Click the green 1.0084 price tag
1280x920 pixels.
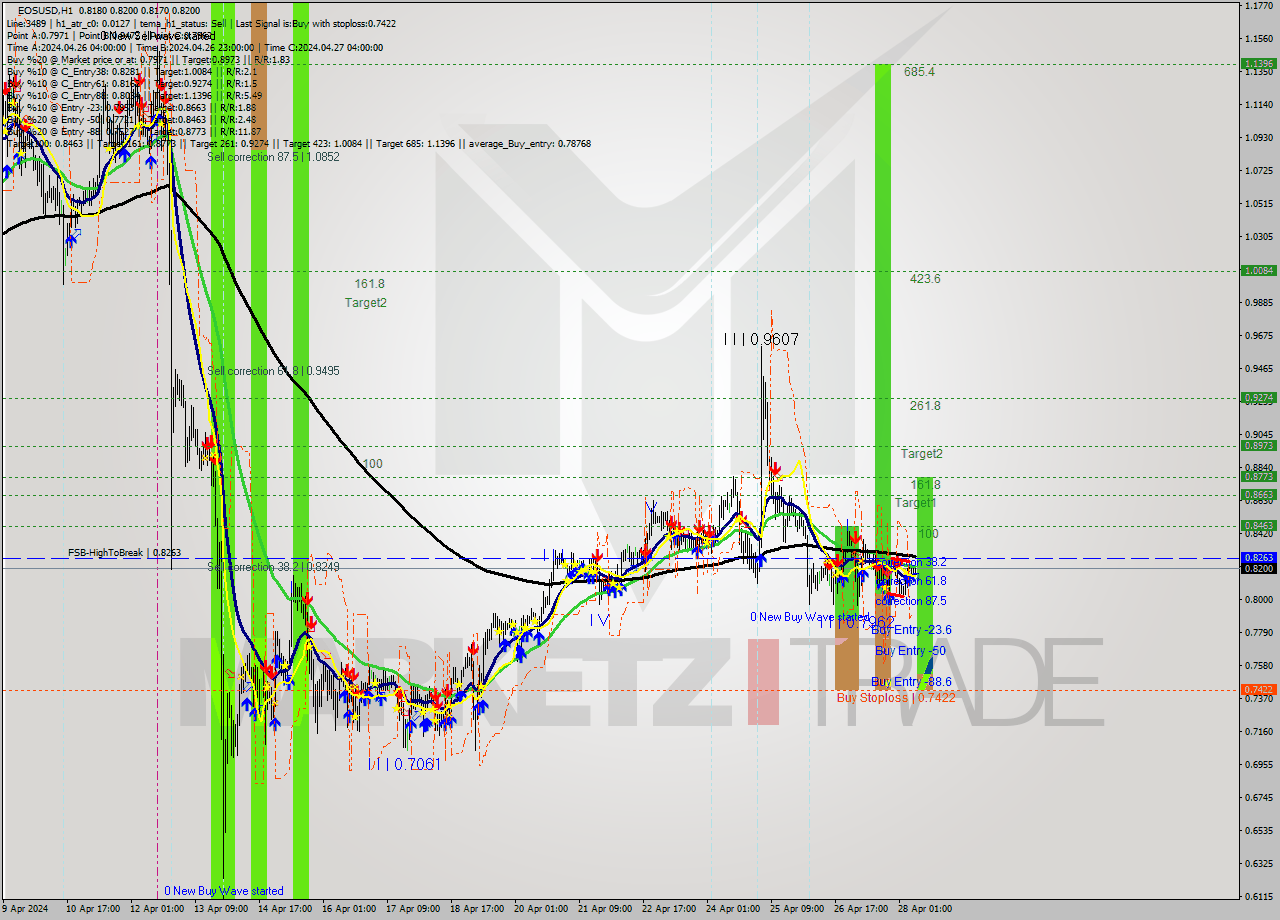(1258, 270)
